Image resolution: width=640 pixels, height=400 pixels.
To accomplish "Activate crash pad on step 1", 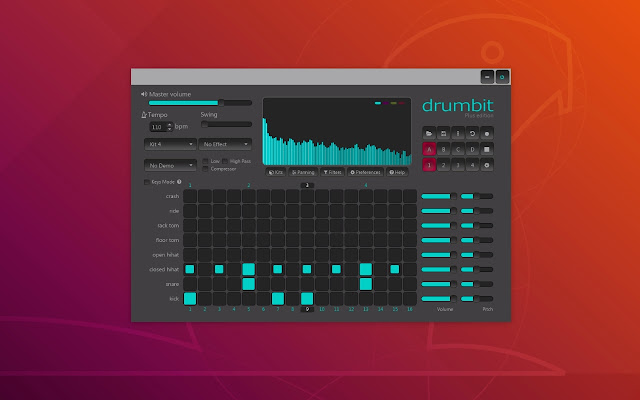I will [x=190, y=196].
